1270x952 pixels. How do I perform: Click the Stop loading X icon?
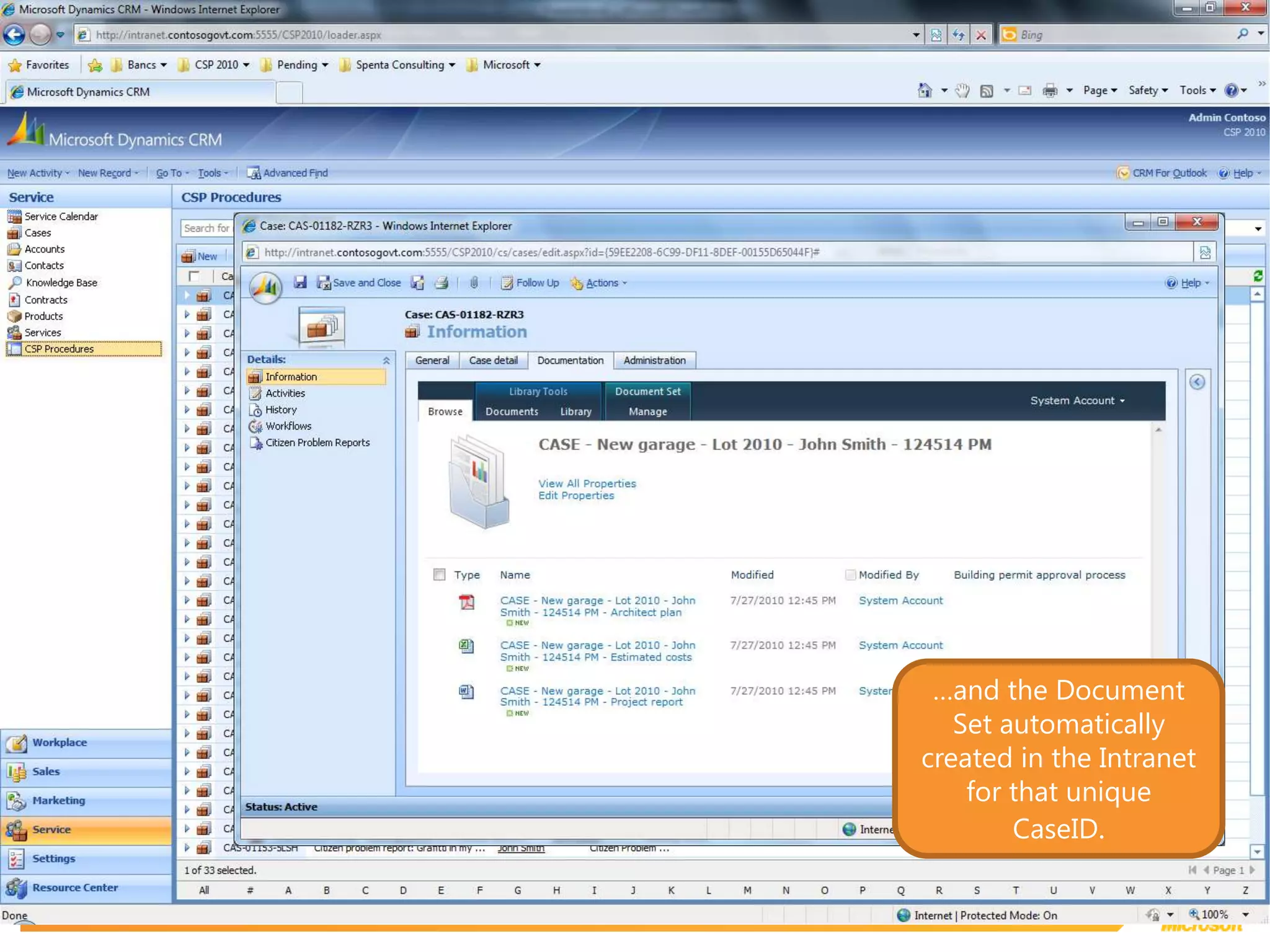981,35
